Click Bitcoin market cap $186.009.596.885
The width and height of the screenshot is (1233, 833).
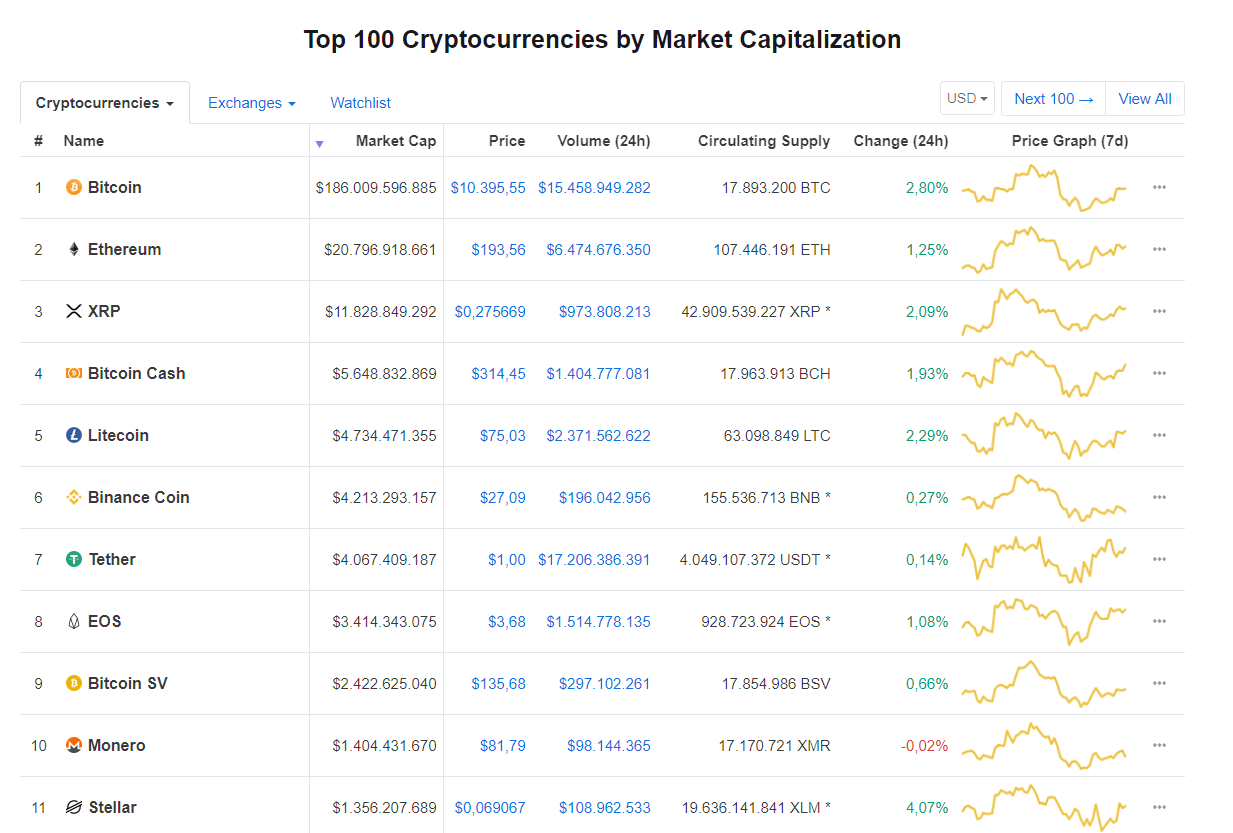tap(376, 187)
